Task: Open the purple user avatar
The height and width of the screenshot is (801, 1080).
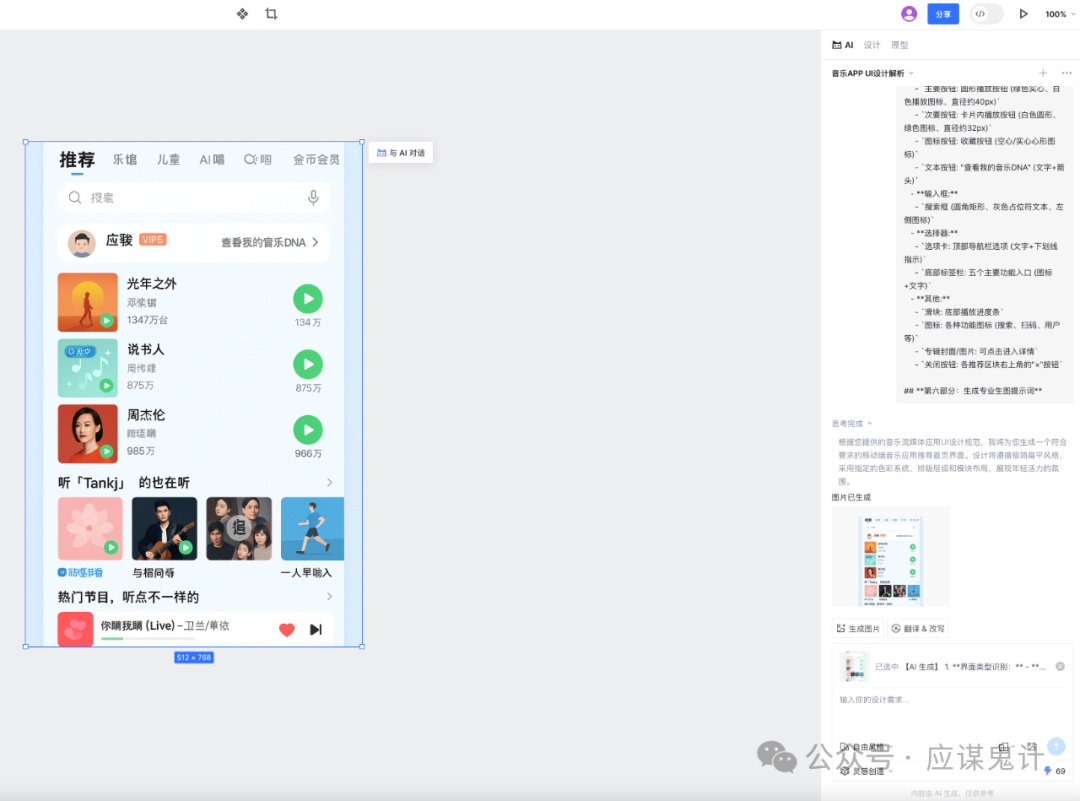Action: pos(908,14)
